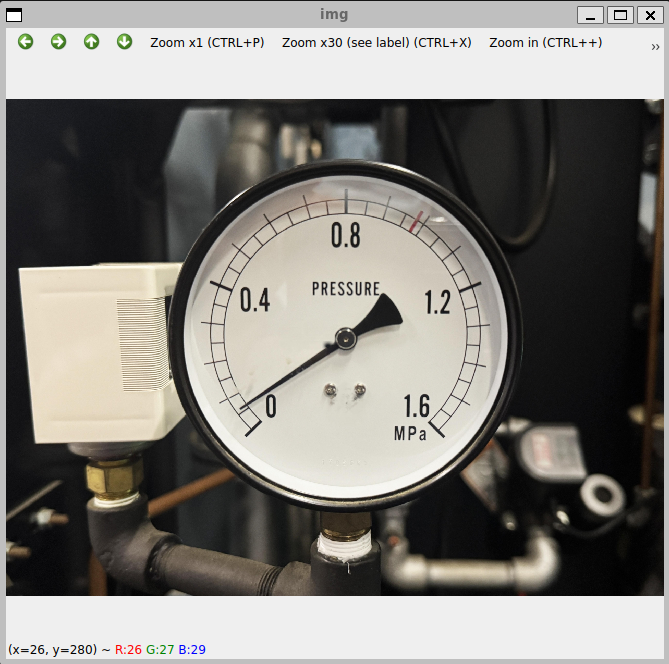
Task: Click the pan right arrow icon
Action: (x=59, y=42)
